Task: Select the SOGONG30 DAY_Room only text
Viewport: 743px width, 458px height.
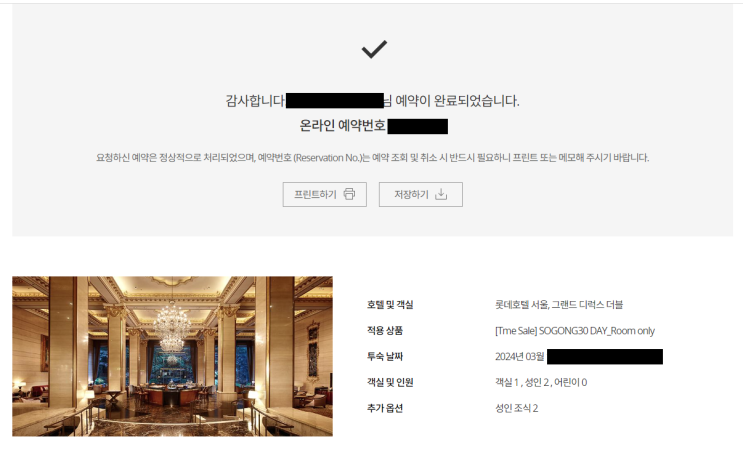Action: [x=597, y=331]
